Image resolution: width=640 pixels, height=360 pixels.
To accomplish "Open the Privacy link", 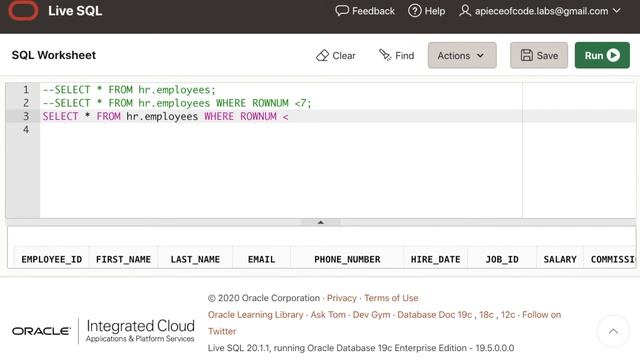I will click(342, 298).
